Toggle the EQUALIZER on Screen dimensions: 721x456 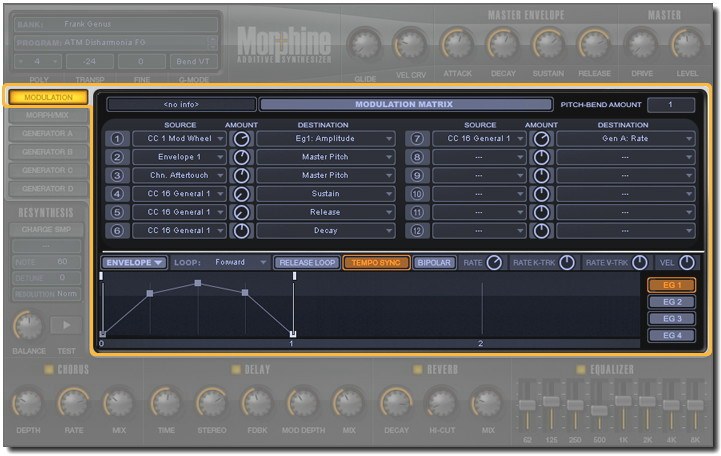coord(581,369)
